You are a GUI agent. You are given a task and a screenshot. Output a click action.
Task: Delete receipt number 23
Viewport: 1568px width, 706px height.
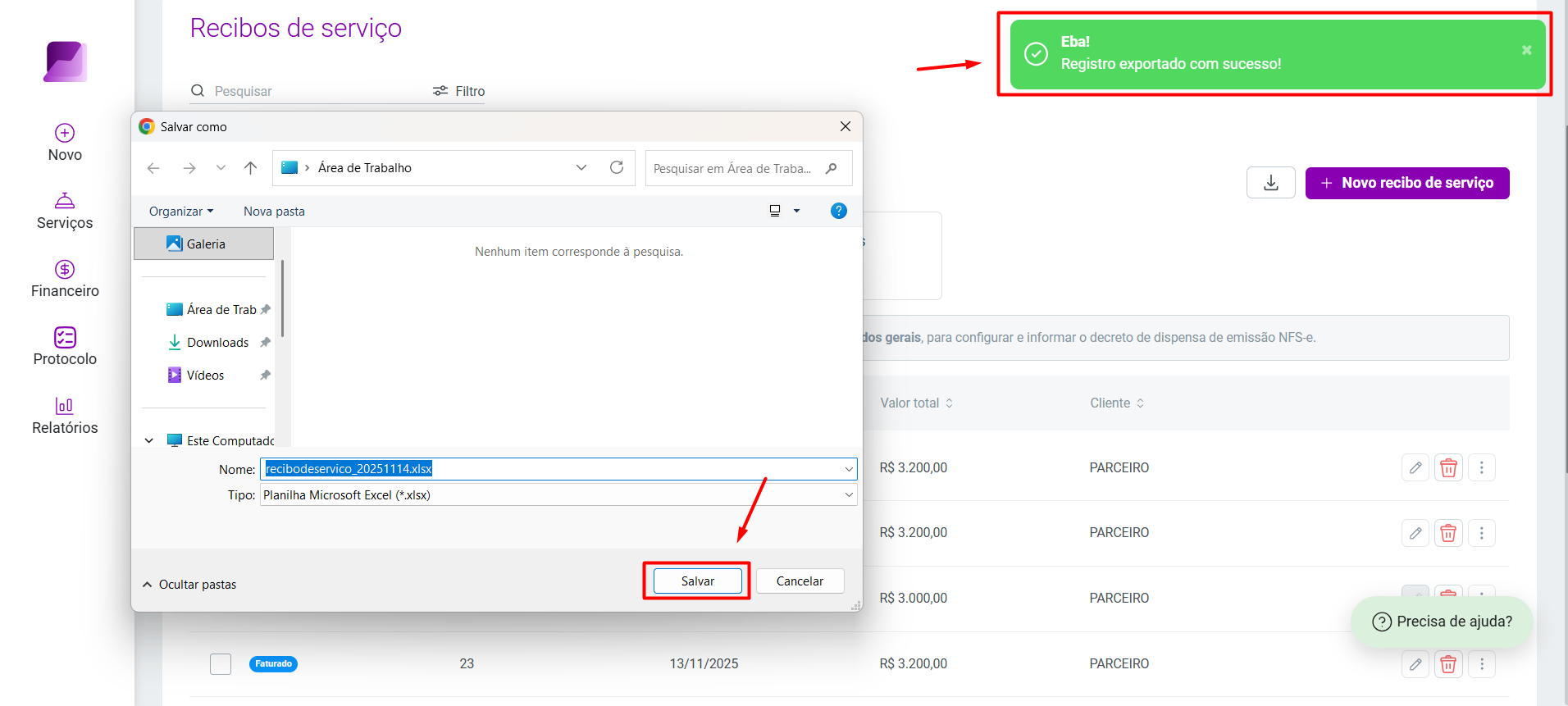1448,664
